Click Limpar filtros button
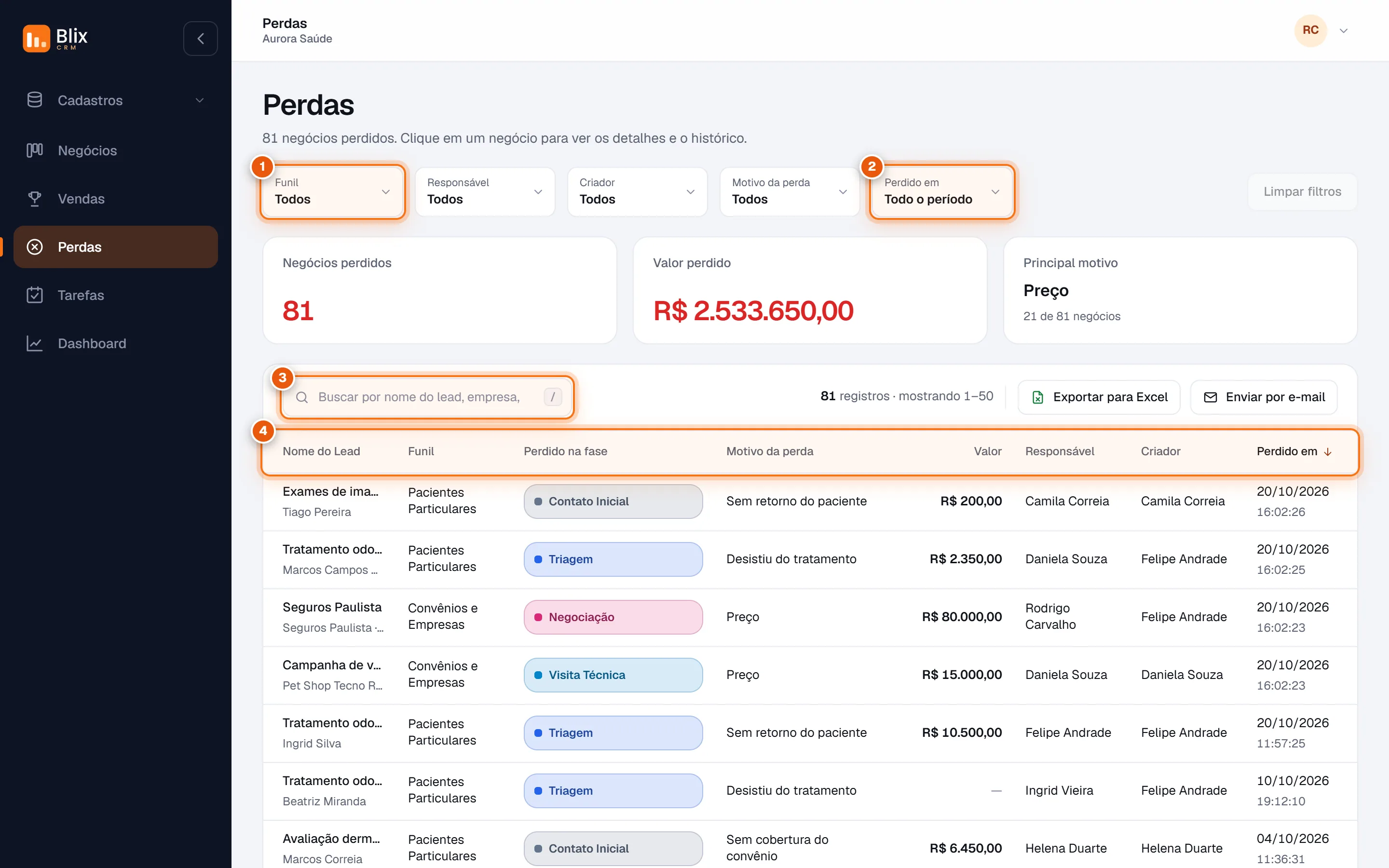Screen dimensions: 1389x868 (1302, 192)
